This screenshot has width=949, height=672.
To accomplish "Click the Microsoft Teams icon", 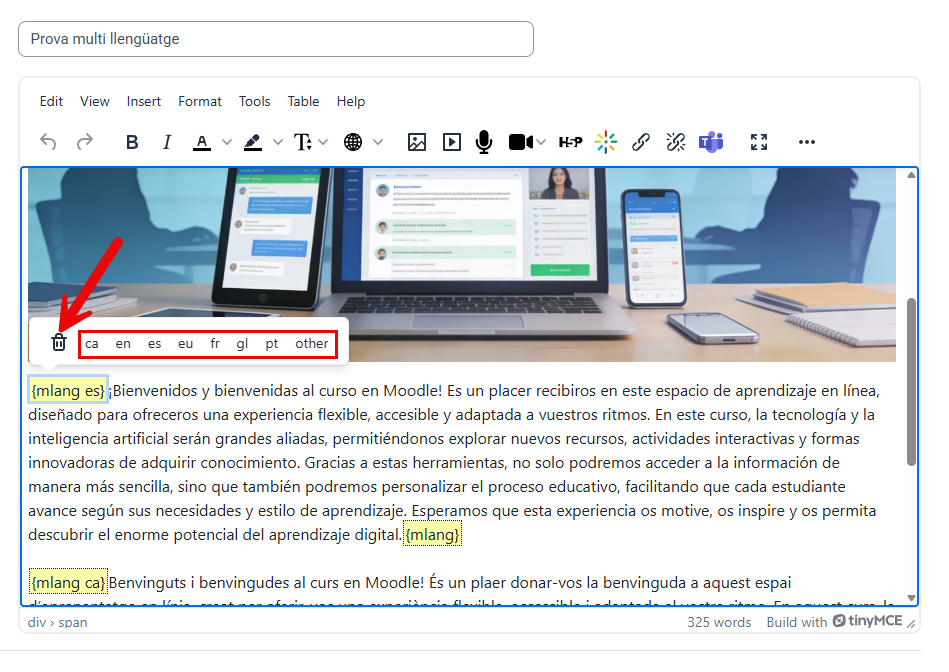I will pos(711,142).
